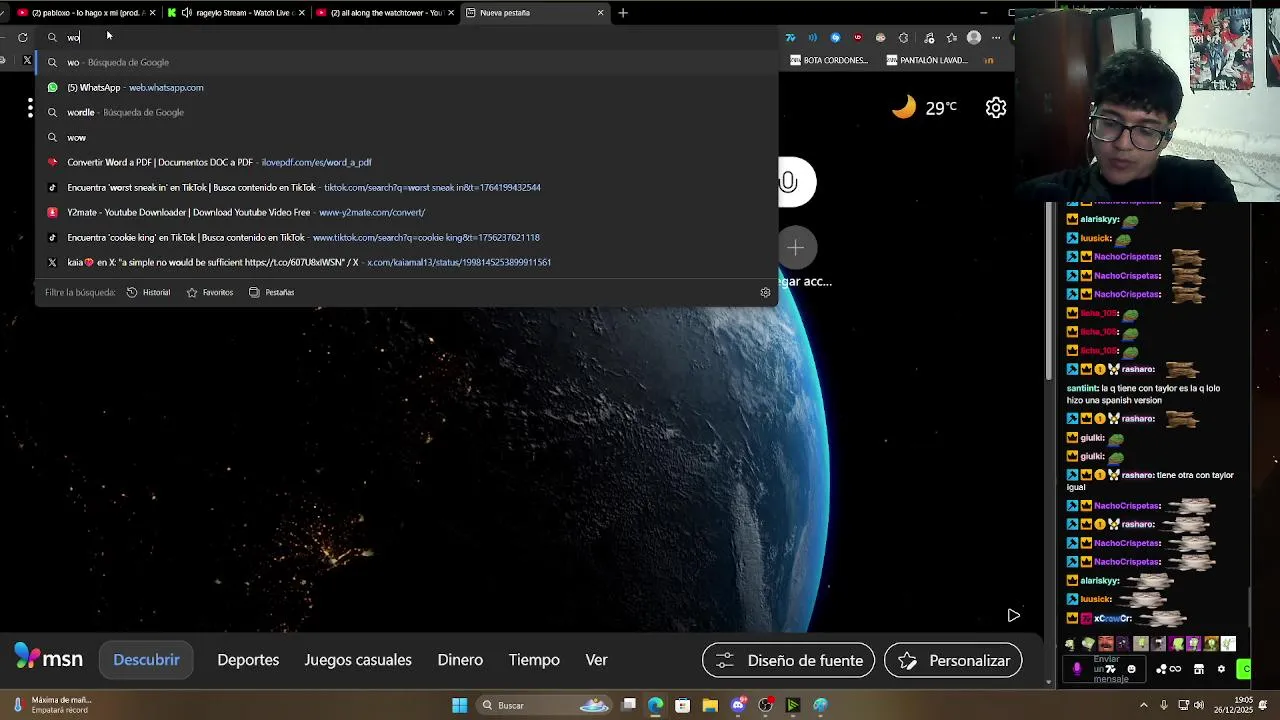Screen dimensions: 1280x720
Task: Choose the 'wow' search suggestion
Action: point(405,137)
